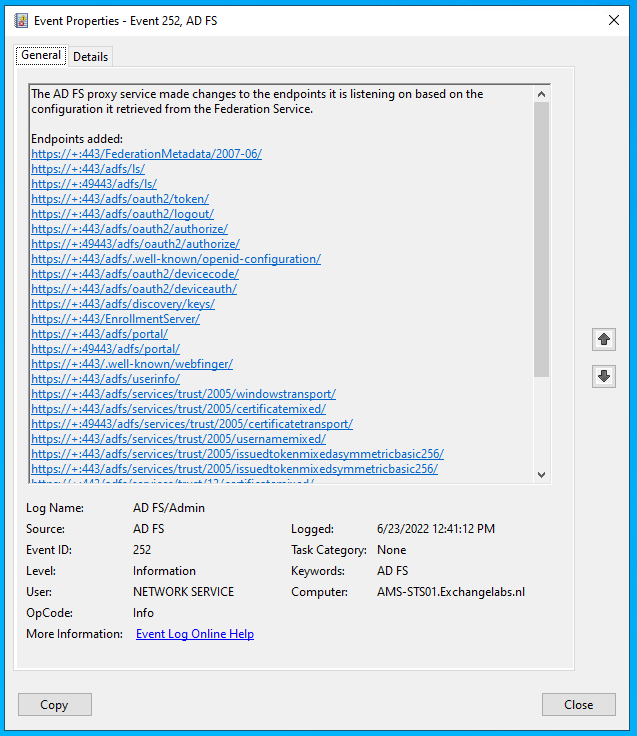Switch to the Details tab
Screen dimensions: 637x736
click(x=90, y=57)
